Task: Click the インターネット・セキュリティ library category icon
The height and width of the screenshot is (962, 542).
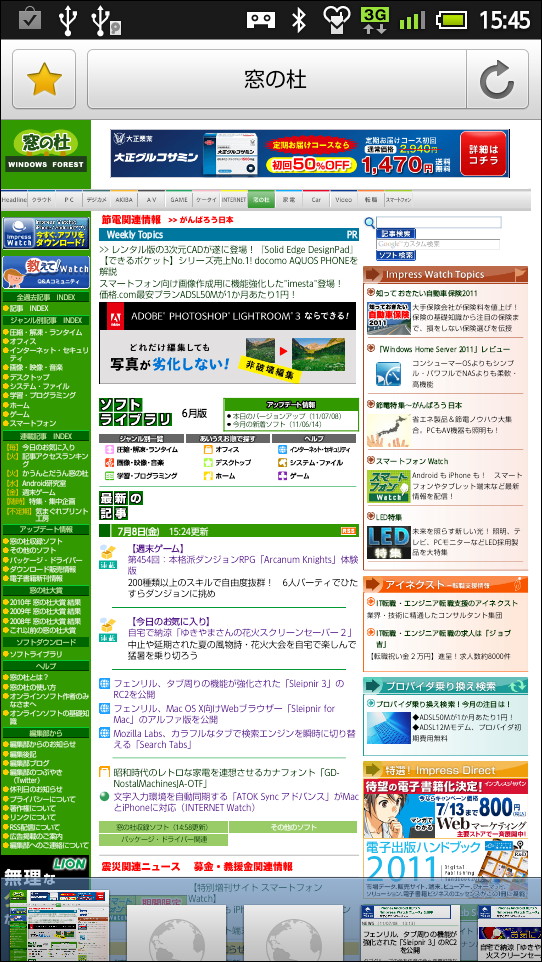Action: (282, 449)
